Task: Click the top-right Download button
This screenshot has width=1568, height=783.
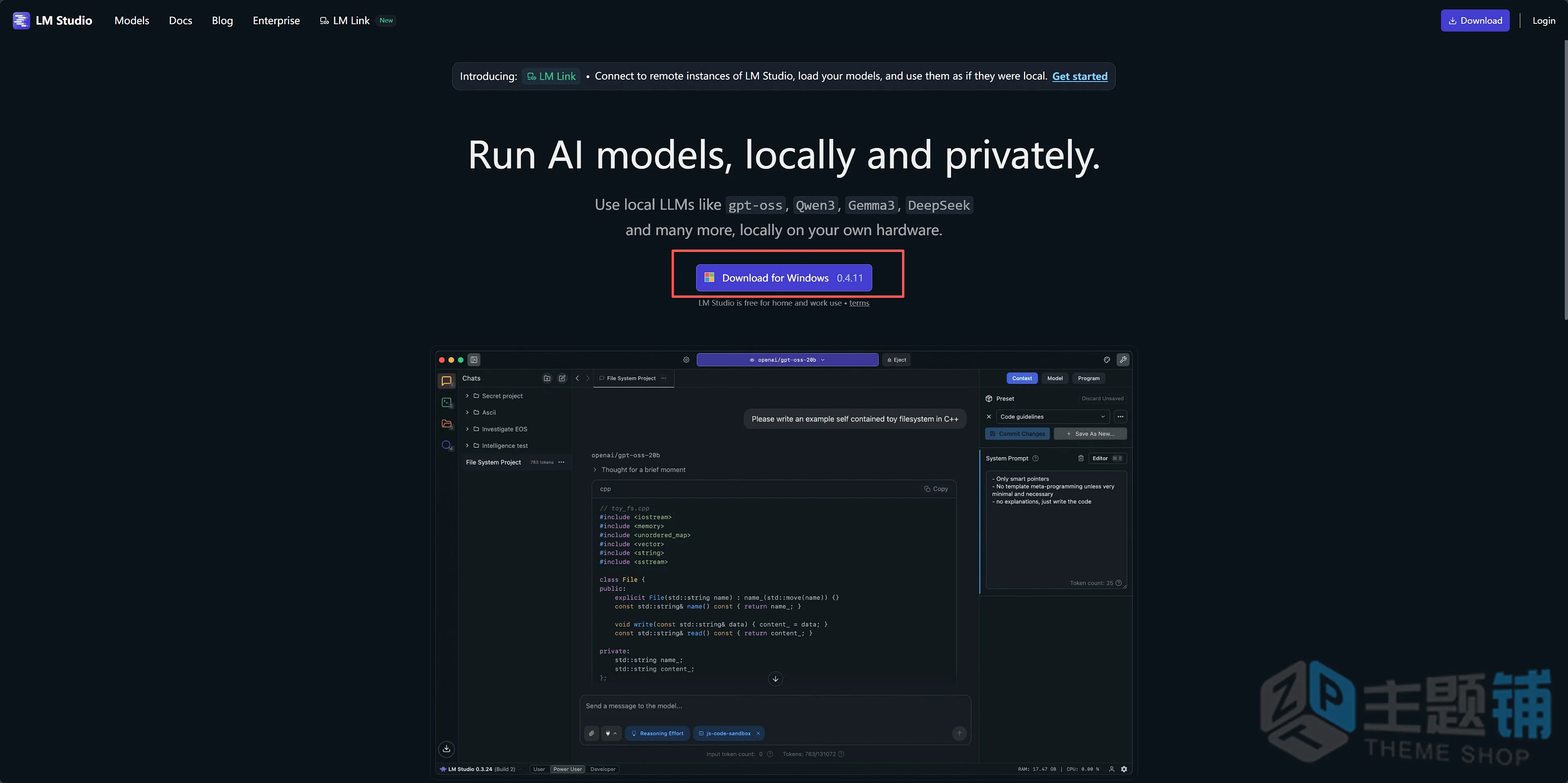Action: point(1475,20)
